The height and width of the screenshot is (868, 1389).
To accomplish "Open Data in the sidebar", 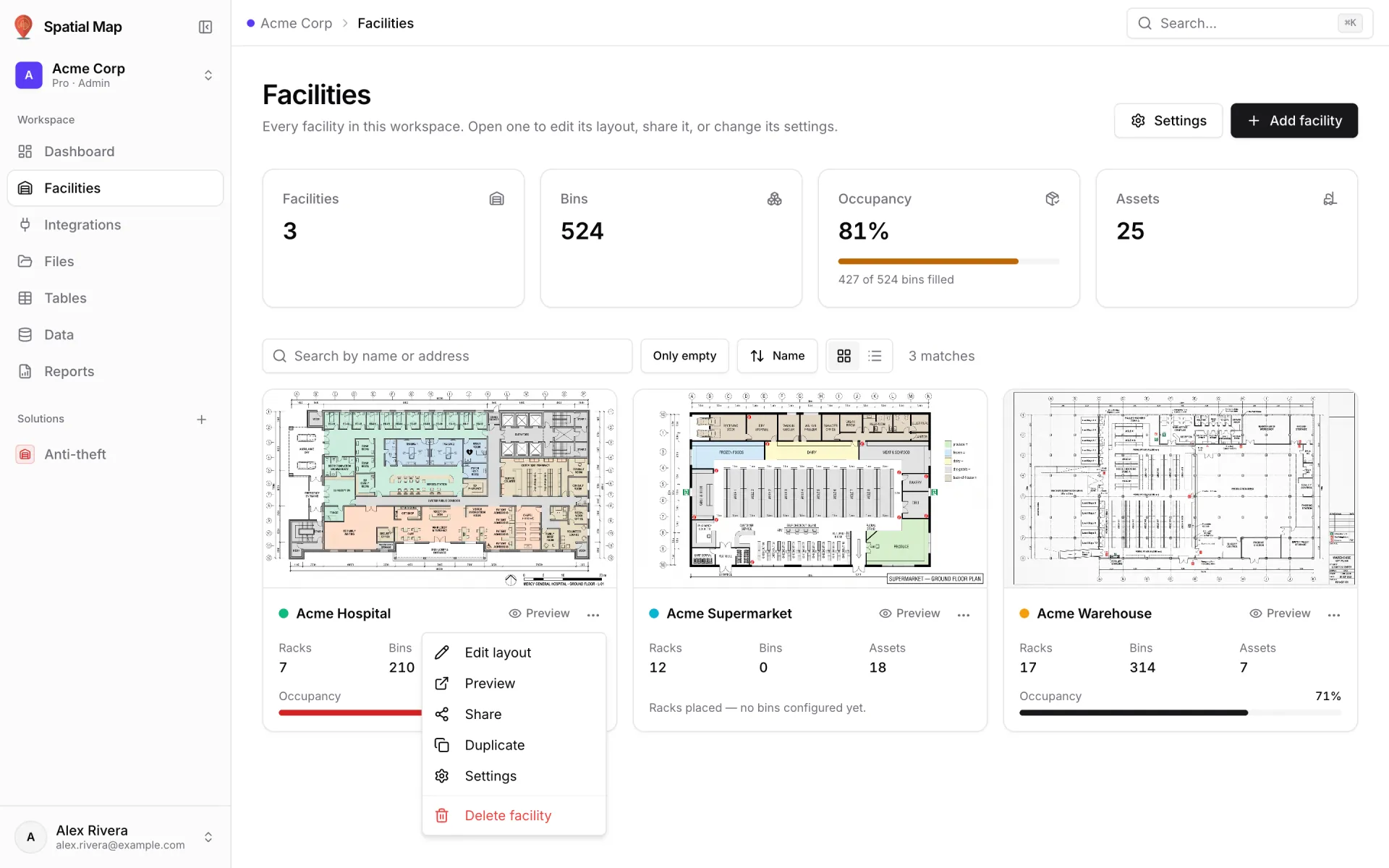I will pyautogui.click(x=115, y=335).
